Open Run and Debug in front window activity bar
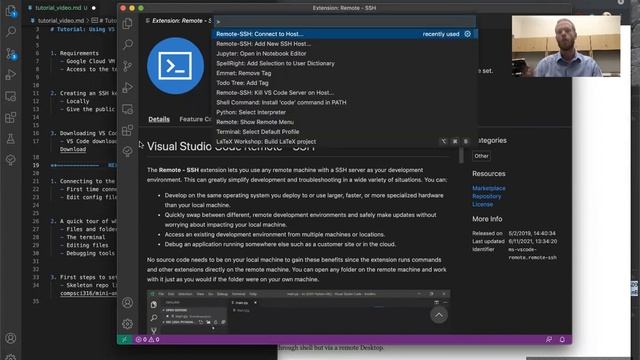640x360 pixels. coord(127,87)
